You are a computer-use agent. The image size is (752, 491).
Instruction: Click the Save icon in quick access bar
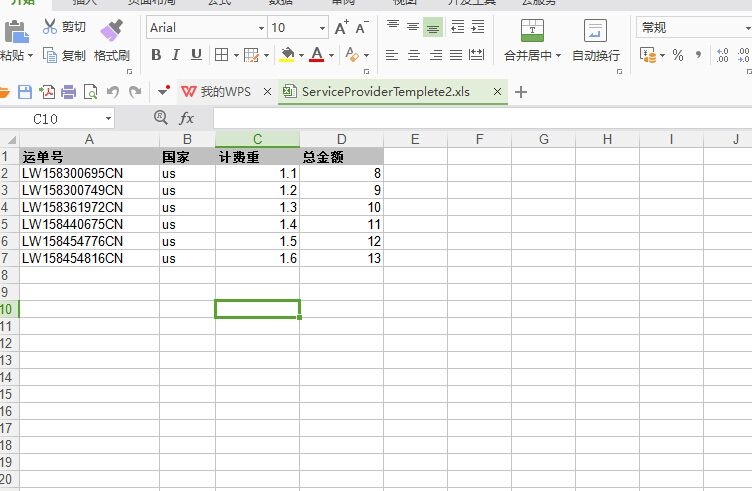point(25,92)
